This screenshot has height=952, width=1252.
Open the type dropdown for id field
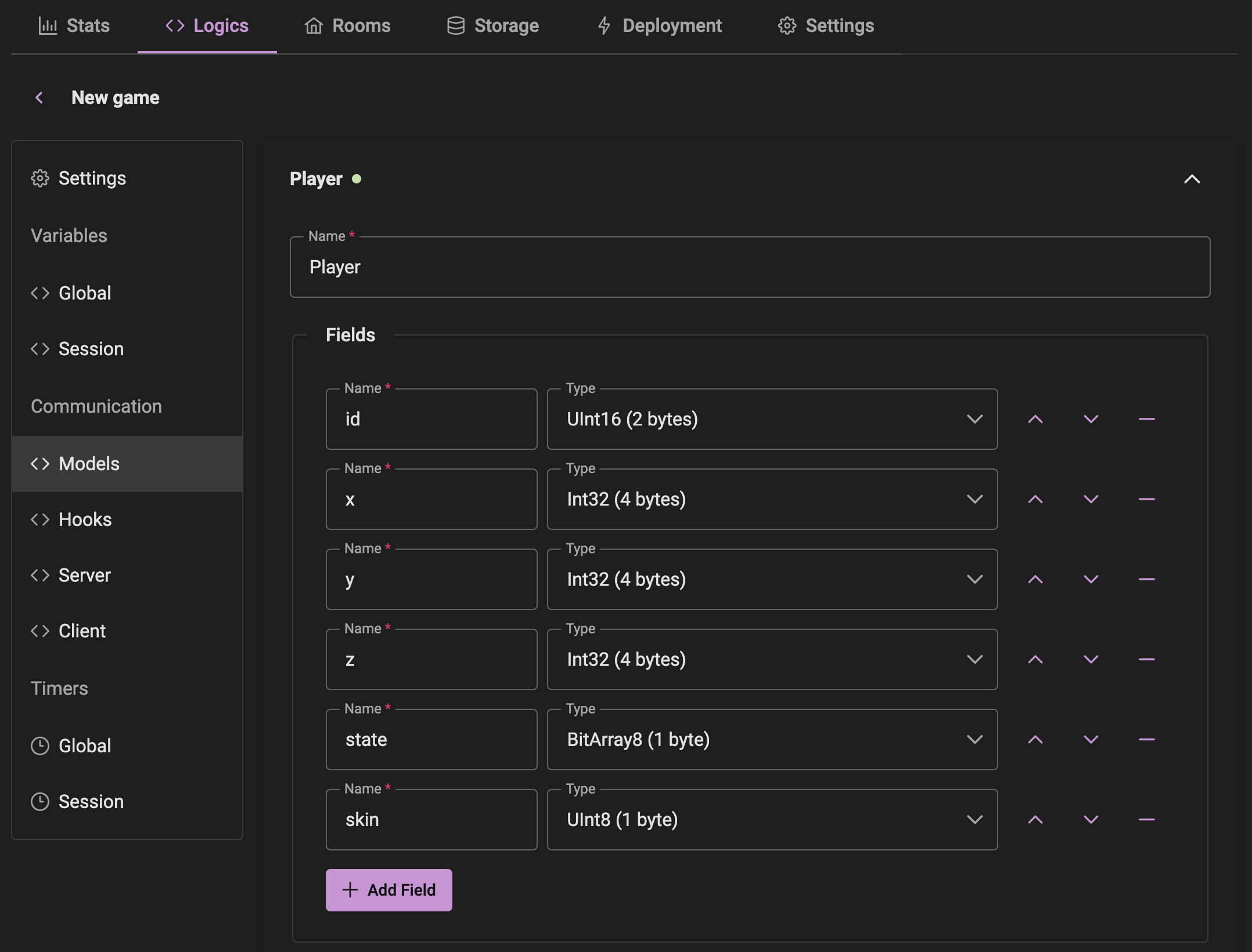click(772, 419)
